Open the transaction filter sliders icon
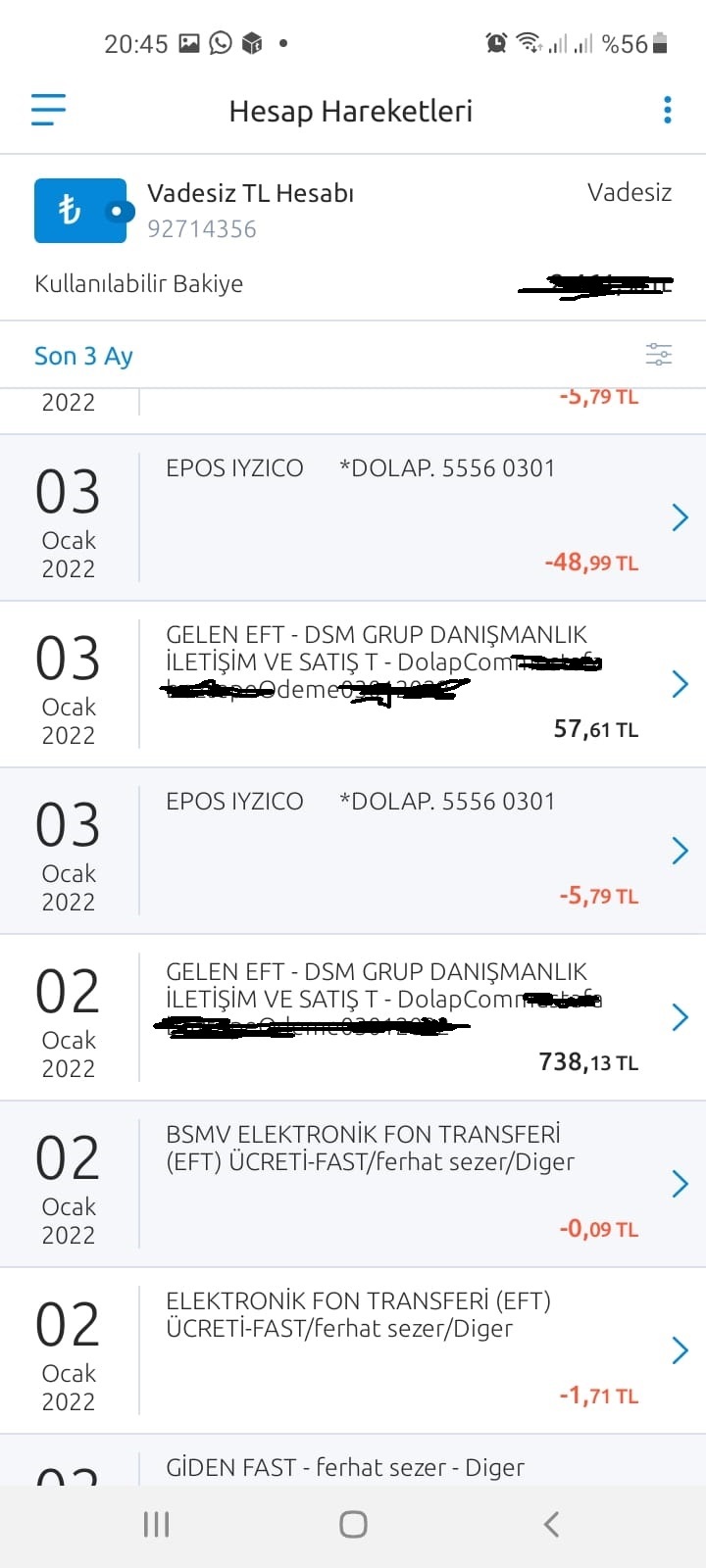The width and height of the screenshot is (706, 1568). point(659,355)
